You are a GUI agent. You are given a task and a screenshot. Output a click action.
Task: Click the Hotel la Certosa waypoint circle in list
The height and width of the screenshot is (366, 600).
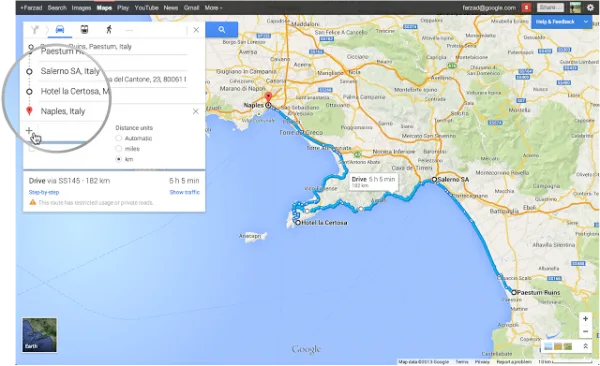point(29,92)
